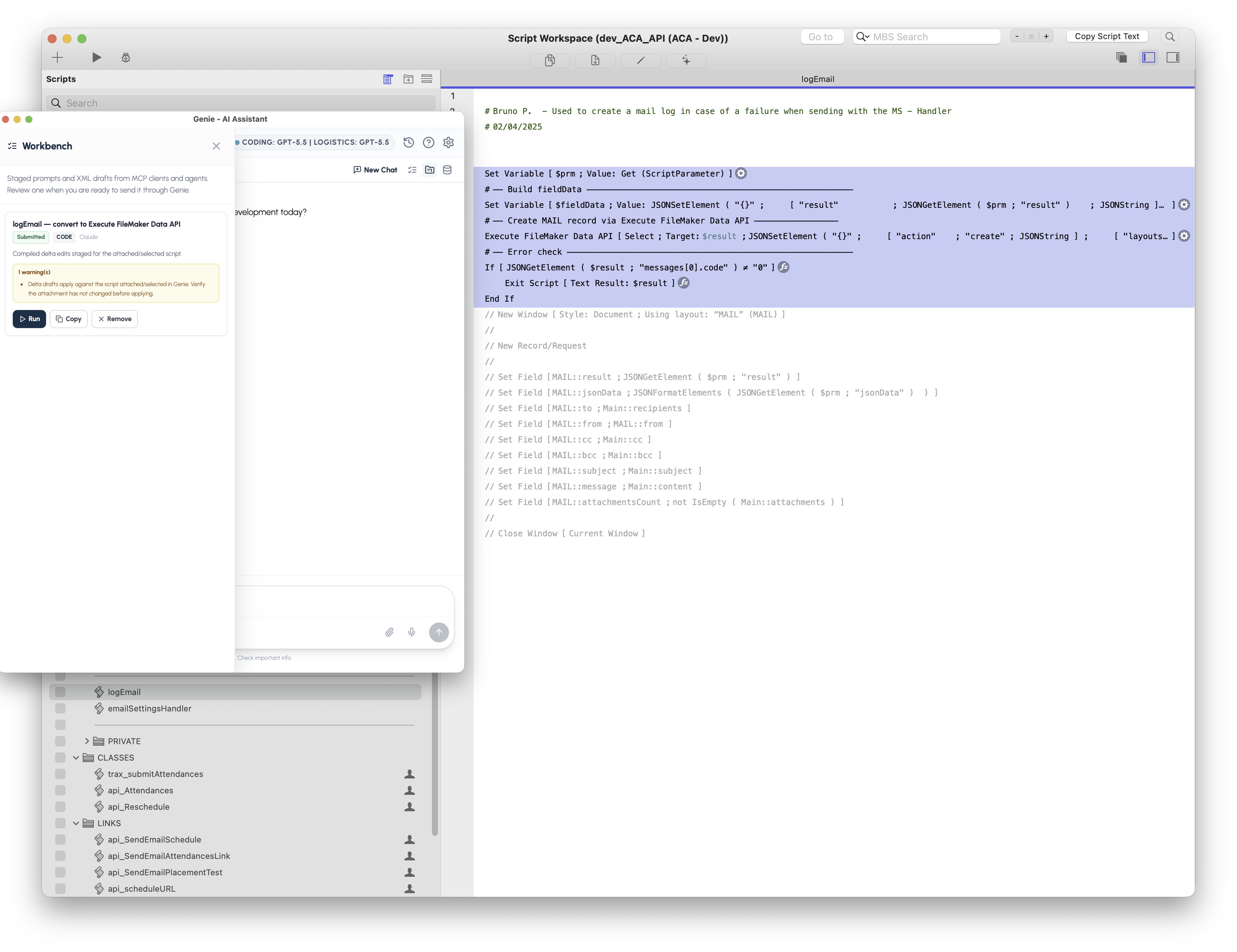Screen dimensions: 1237x952
Task: Run the staged logEmail draft
Action: point(29,319)
